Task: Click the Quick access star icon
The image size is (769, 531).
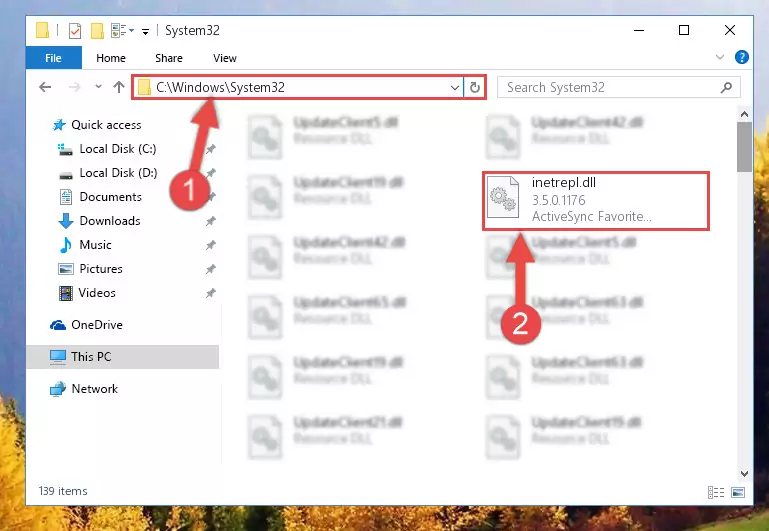Action: click(x=59, y=125)
